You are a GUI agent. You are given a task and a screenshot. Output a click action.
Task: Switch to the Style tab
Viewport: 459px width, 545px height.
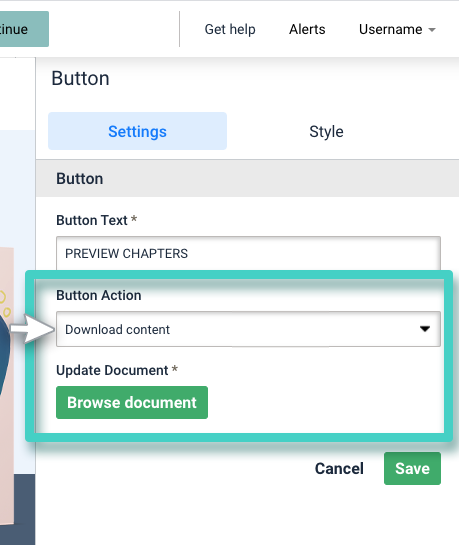pyautogui.click(x=326, y=132)
